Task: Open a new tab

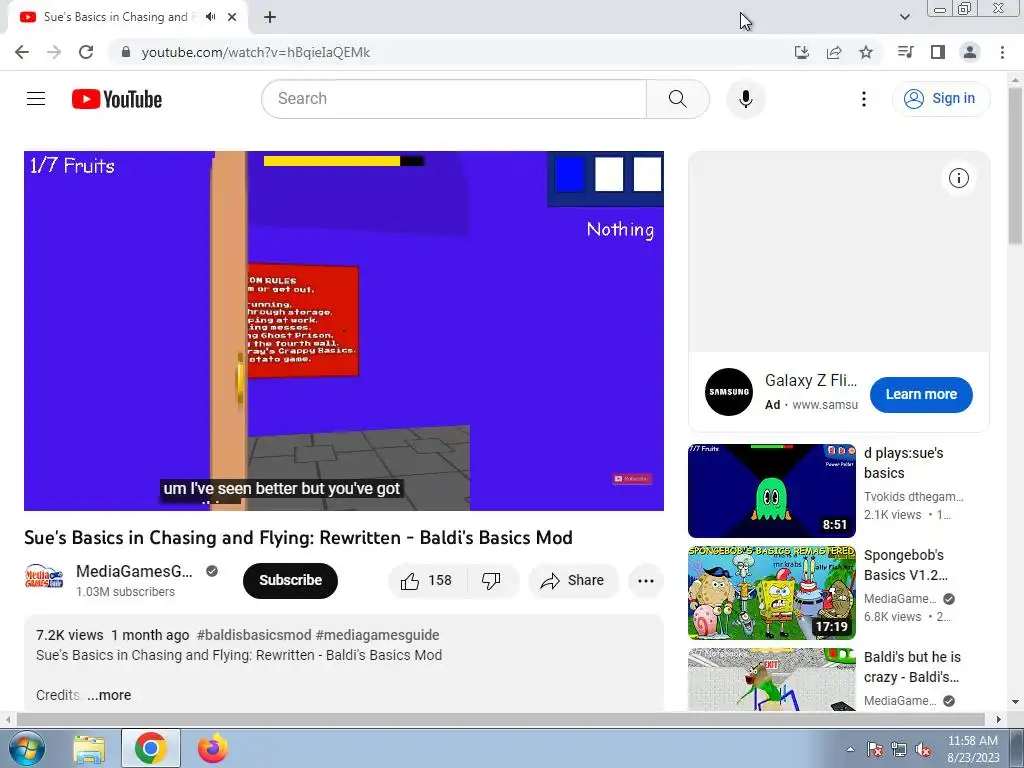Action: [x=270, y=17]
